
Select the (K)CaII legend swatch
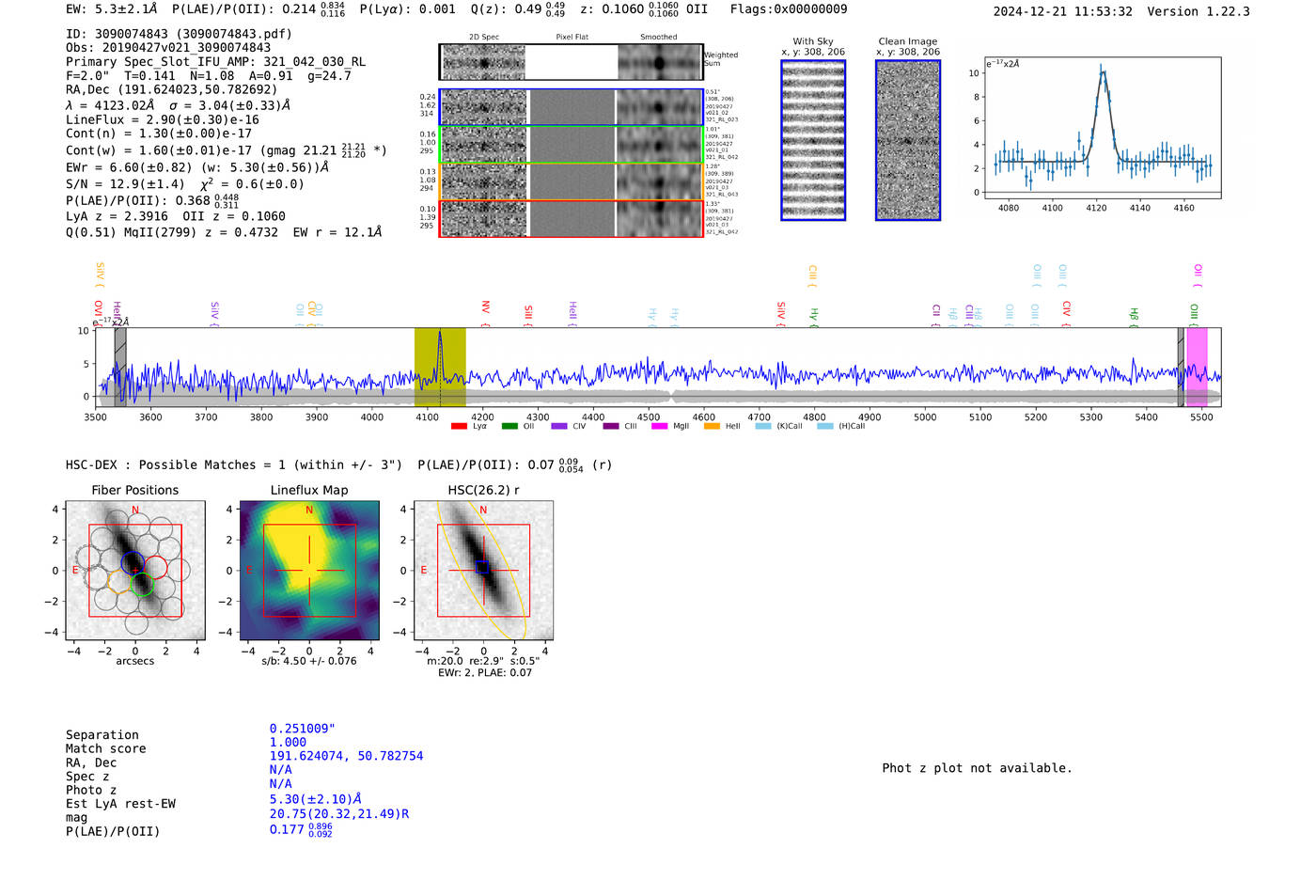click(x=763, y=426)
